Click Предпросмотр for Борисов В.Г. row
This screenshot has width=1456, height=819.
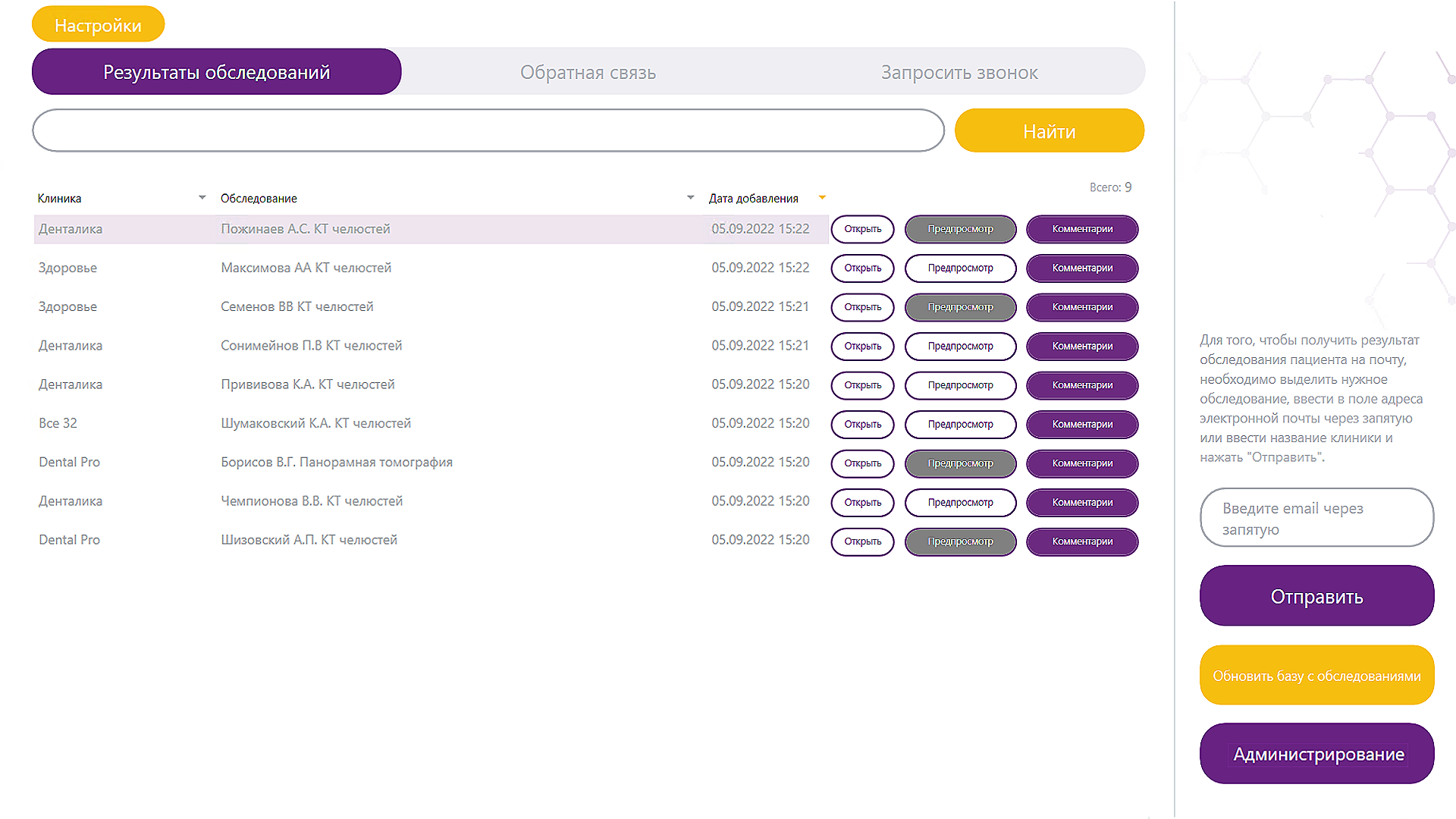tap(960, 463)
